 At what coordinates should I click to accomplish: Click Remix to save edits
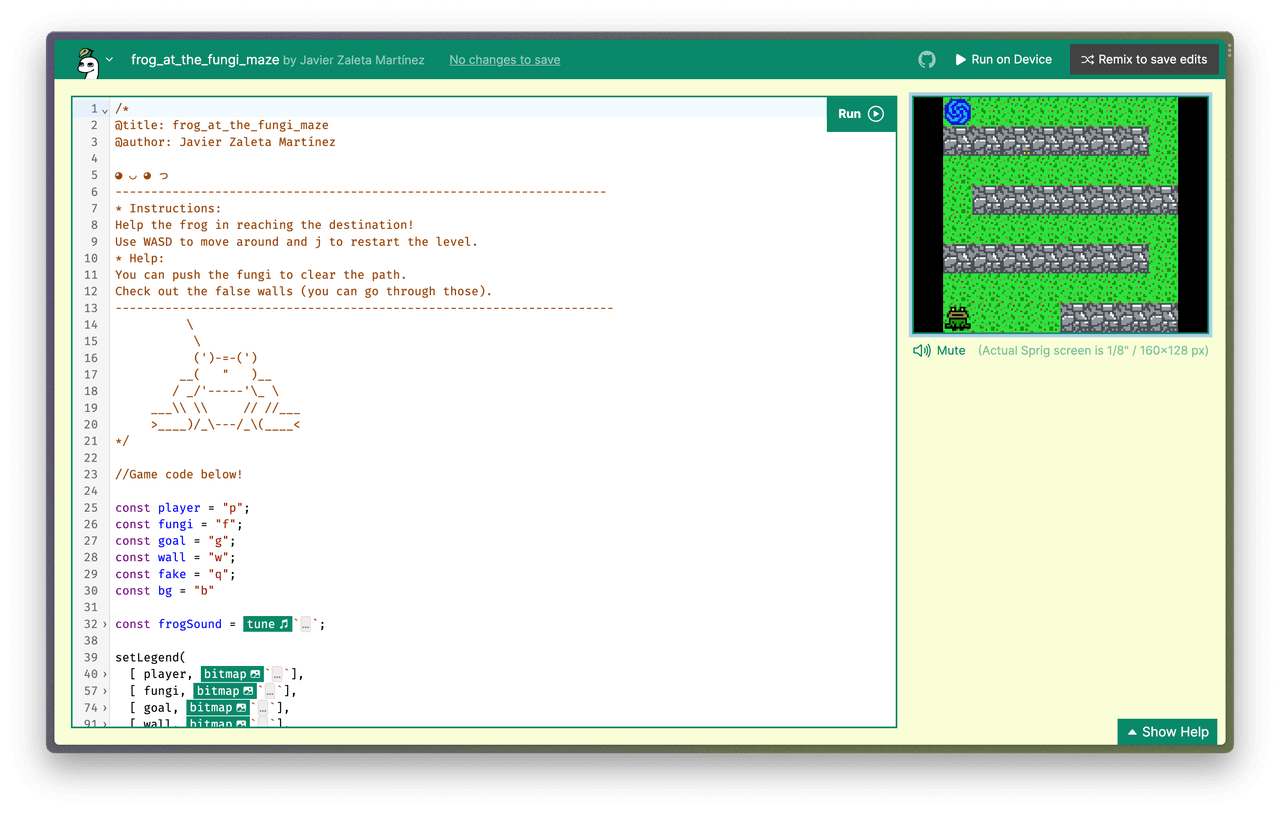tap(1144, 60)
